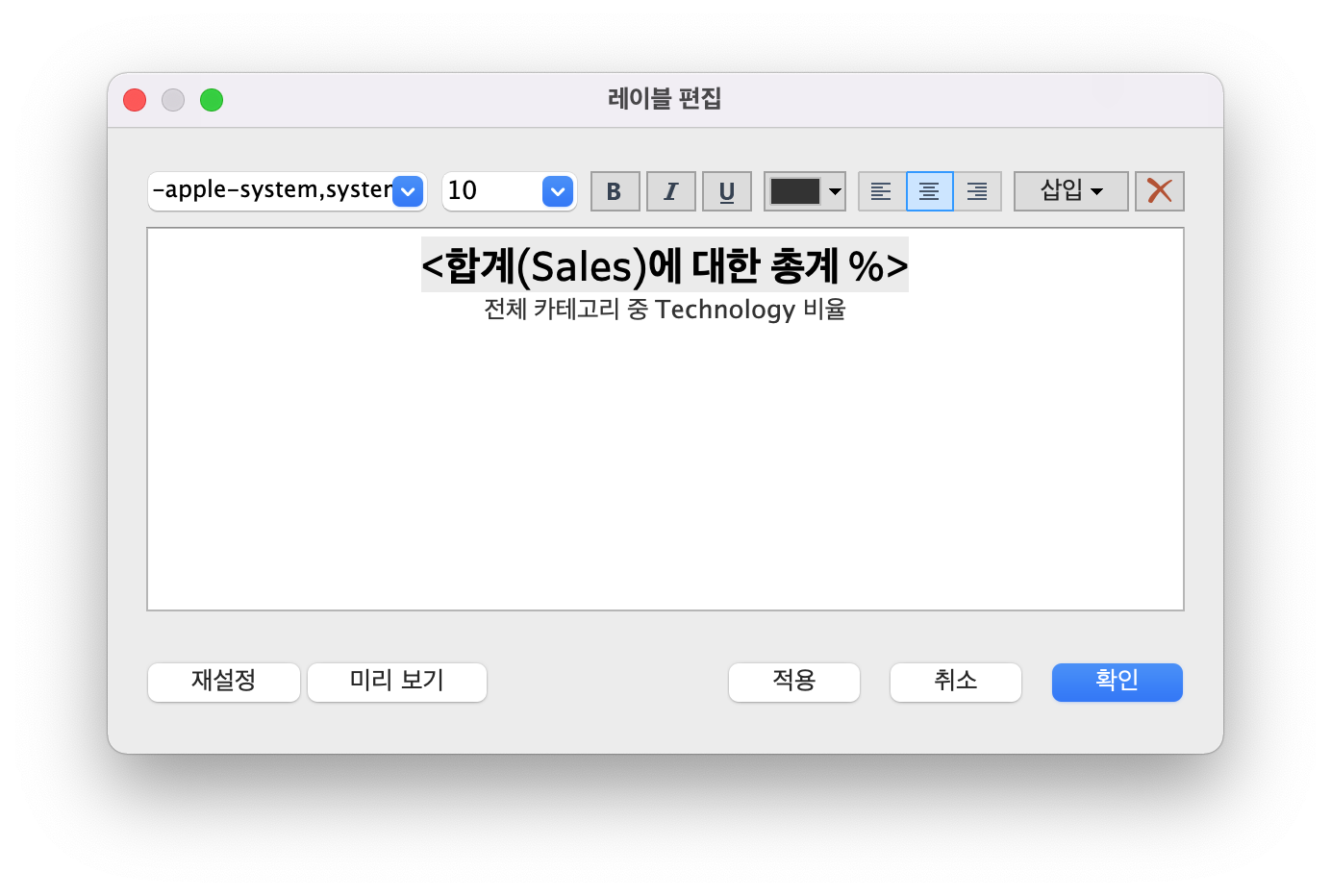Image resolution: width=1331 pixels, height=896 pixels.
Task: Open the font family dropdown arrow
Action: [x=408, y=191]
